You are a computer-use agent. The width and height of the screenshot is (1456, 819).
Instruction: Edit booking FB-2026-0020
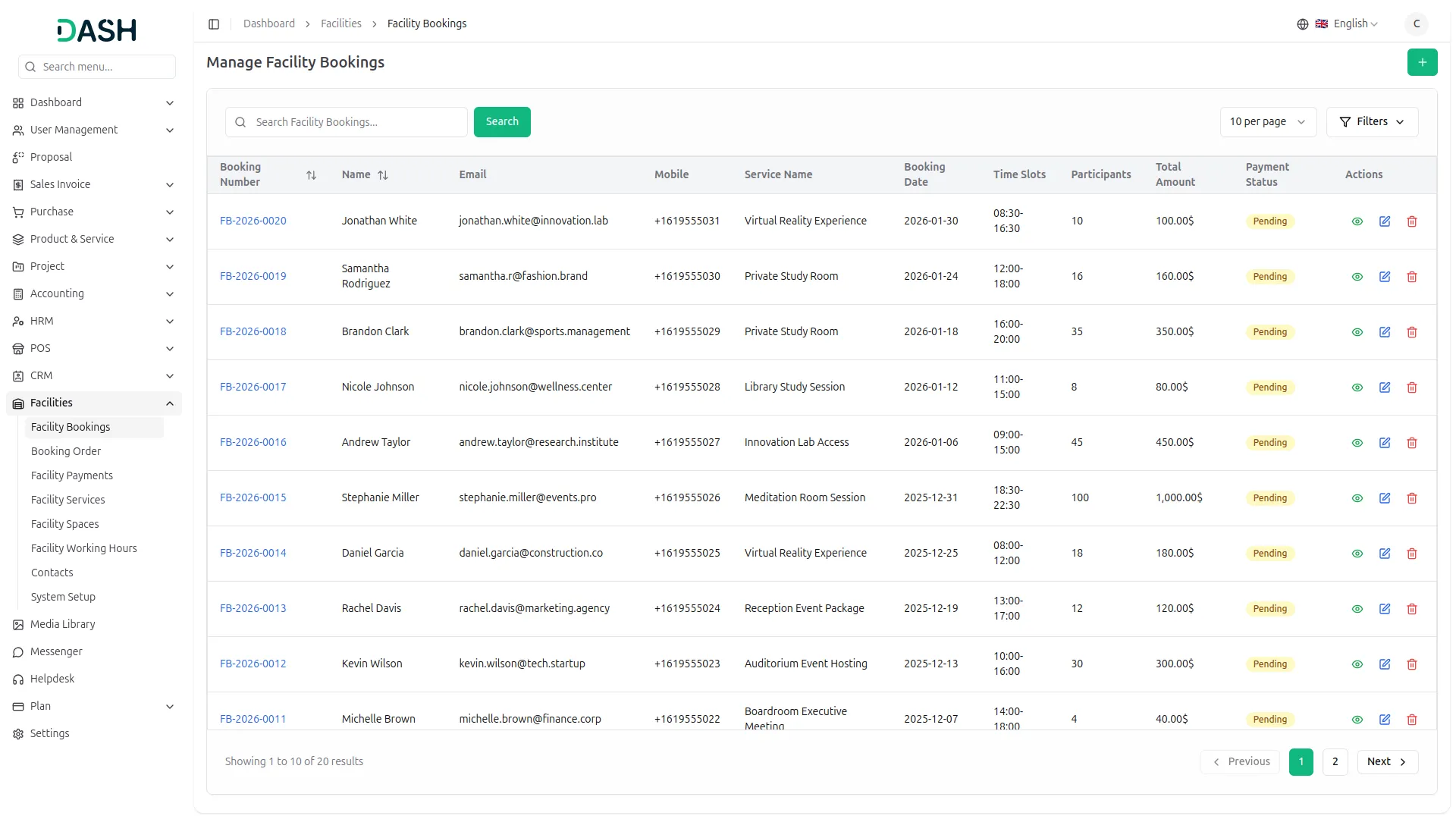click(x=1384, y=221)
